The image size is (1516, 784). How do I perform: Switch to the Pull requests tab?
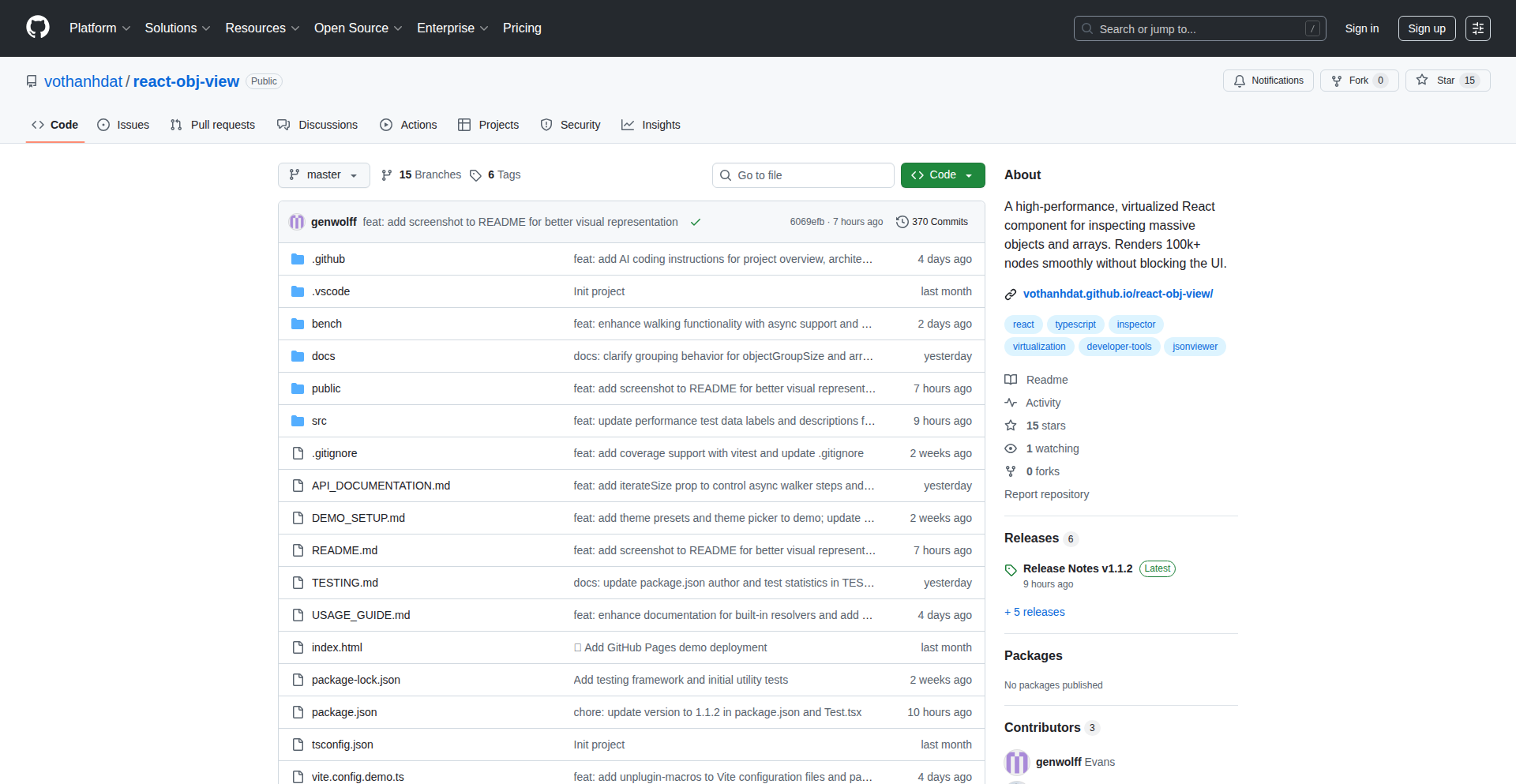(212, 125)
